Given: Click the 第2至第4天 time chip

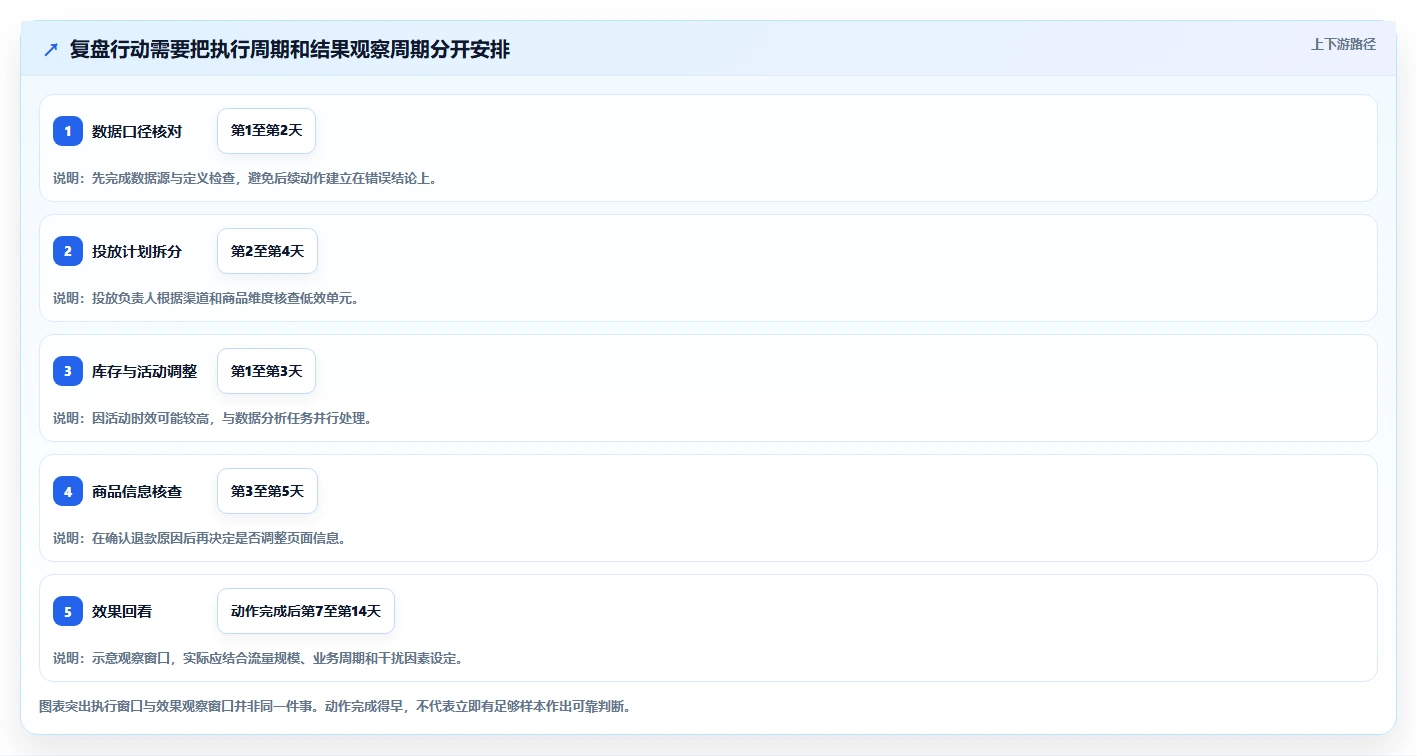Looking at the screenshot, I should (267, 251).
